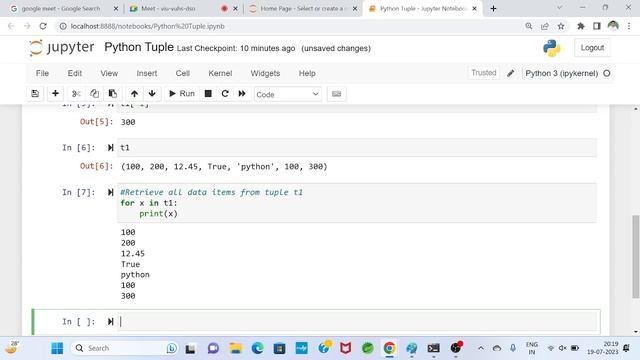The width and height of the screenshot is (640, 360).
Task: Click the t1 code cell In [6]
Action: coord(357,148)
